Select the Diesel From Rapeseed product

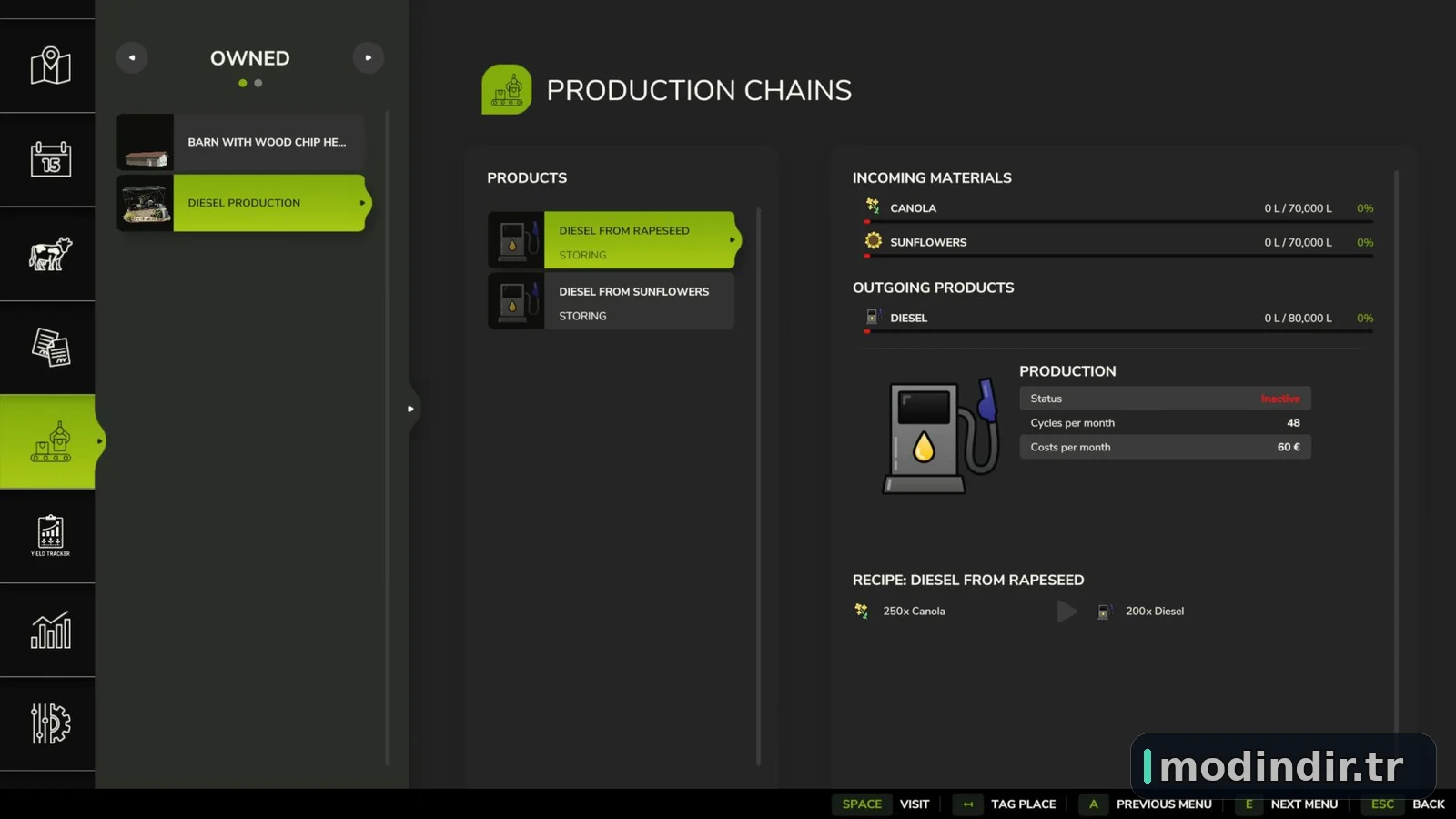click(x=614, y=240)
